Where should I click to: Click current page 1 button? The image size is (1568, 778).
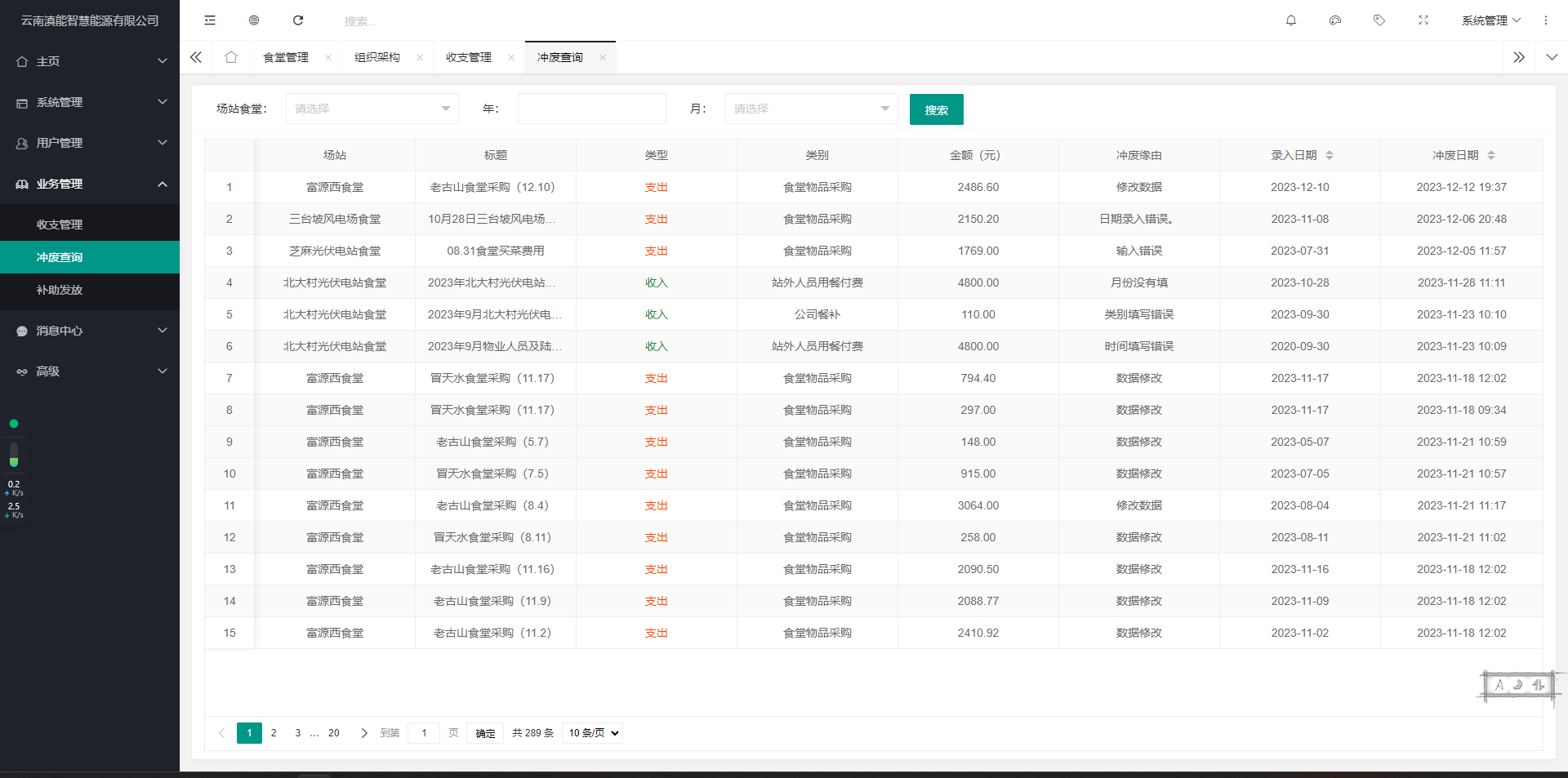249,733
